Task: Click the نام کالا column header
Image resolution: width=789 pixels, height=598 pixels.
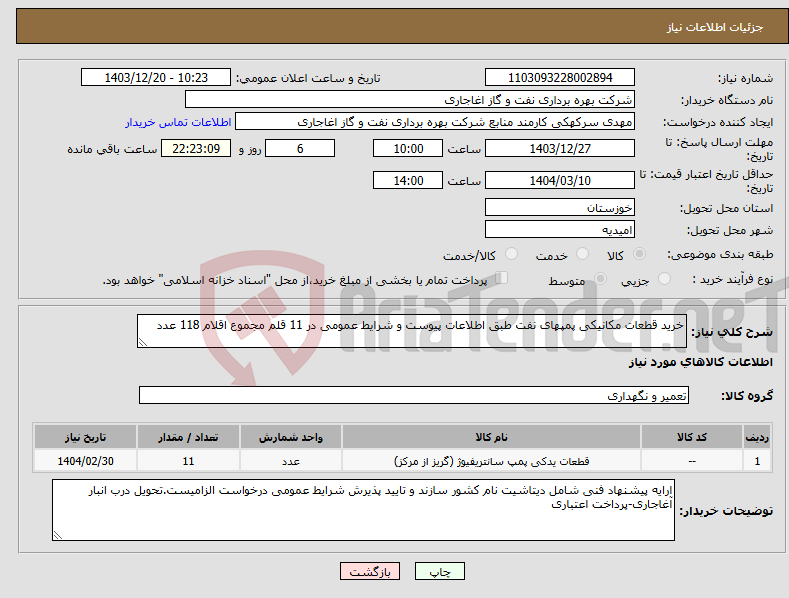Action: tap(491, 437)
